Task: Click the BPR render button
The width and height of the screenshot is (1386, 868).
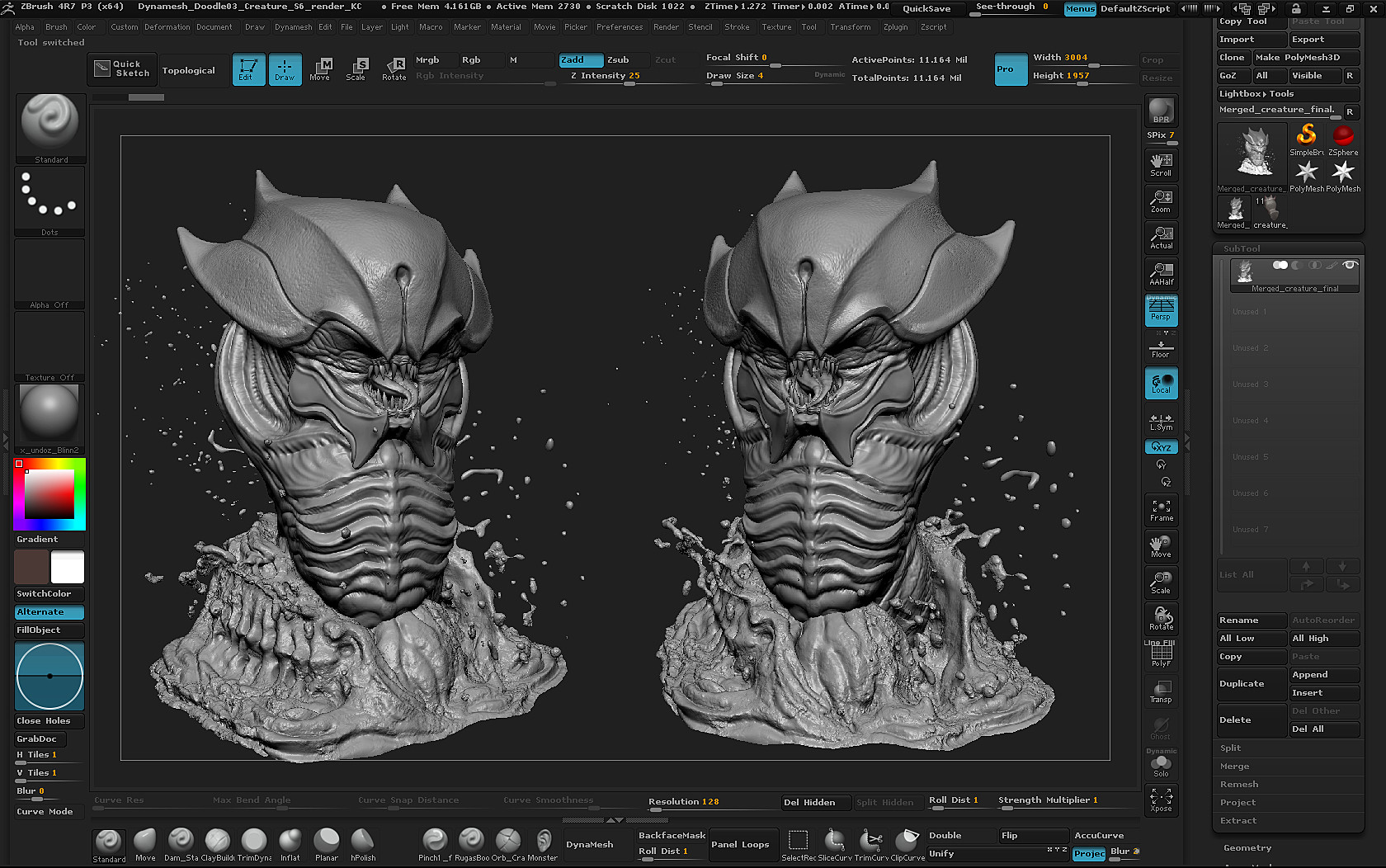Action: click(1161, 111)
